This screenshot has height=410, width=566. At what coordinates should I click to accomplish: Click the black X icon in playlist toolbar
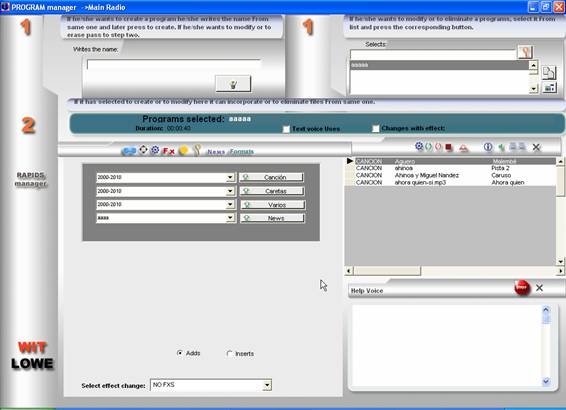[x=536, y=147]
